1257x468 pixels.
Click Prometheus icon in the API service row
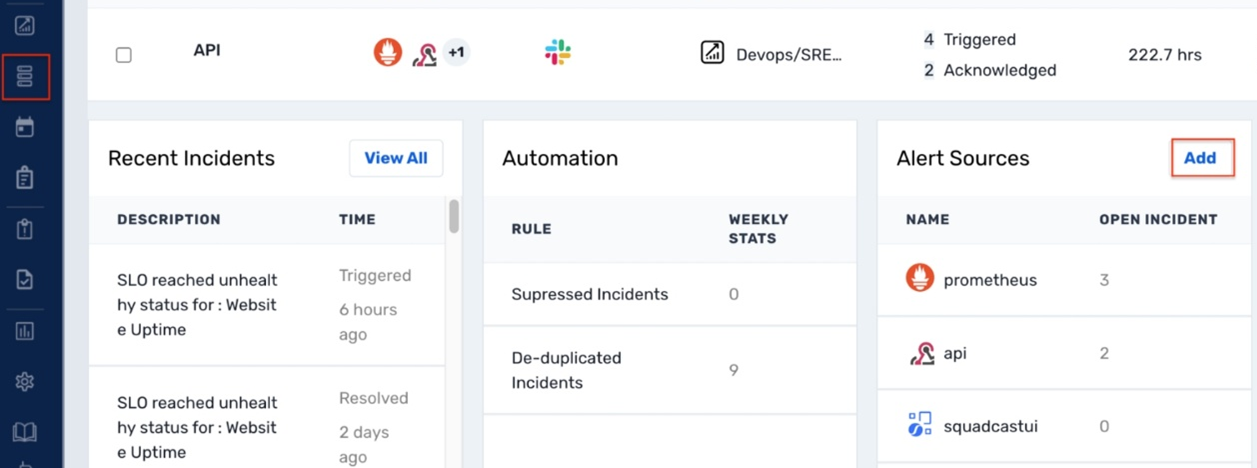388,53
